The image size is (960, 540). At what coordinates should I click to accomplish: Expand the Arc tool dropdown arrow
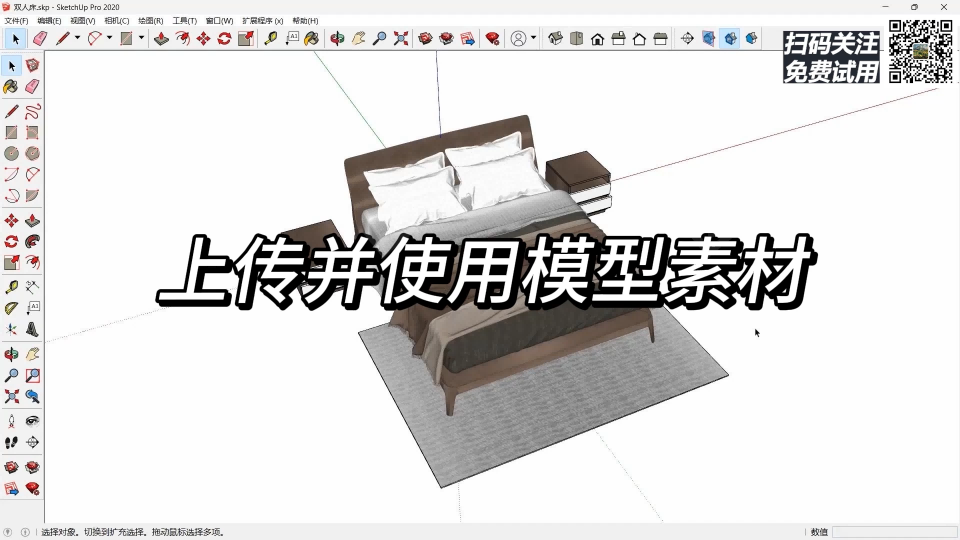pos(109,38)
